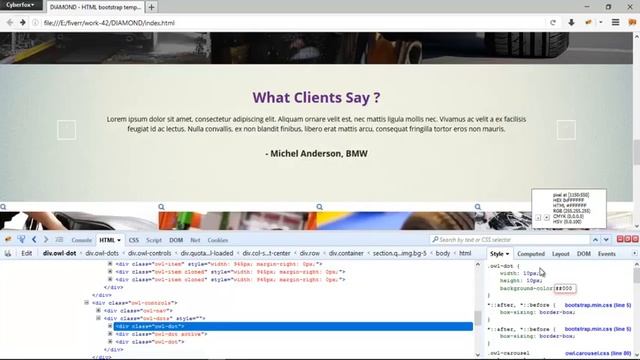Click the middle red Firebug window button

[x=628, y=239]
